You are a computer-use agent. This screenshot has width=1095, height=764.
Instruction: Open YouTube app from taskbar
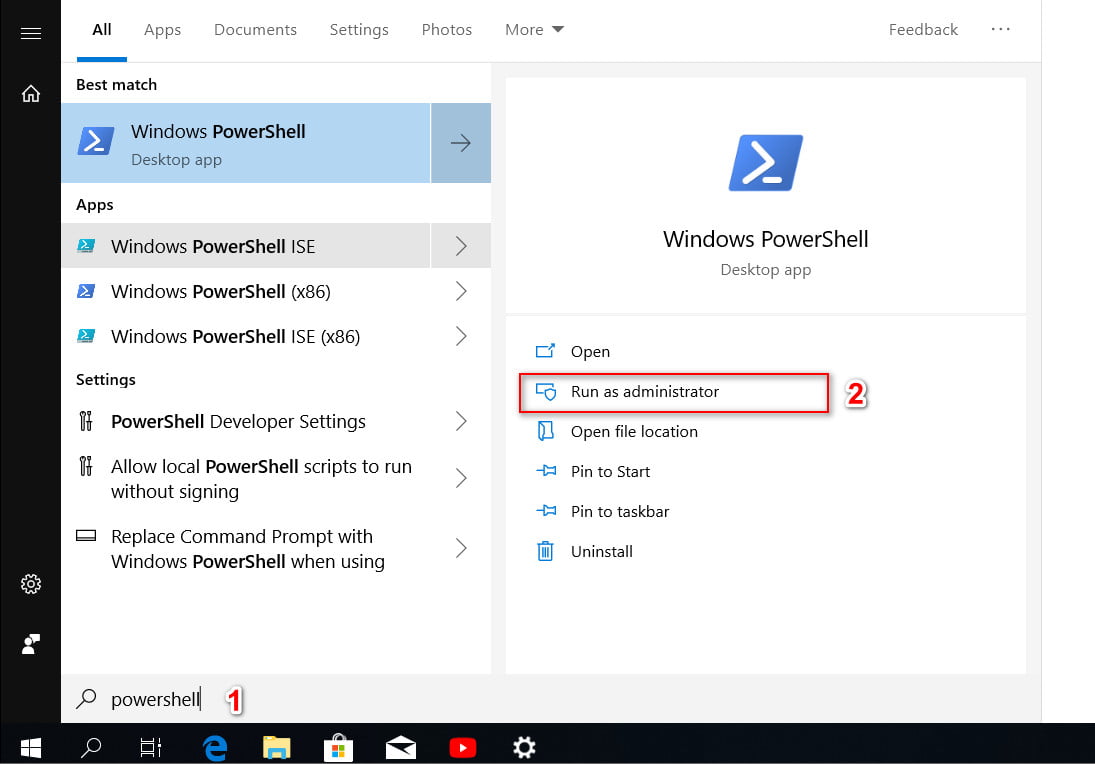pyautogui.click(x=462, y=746)
